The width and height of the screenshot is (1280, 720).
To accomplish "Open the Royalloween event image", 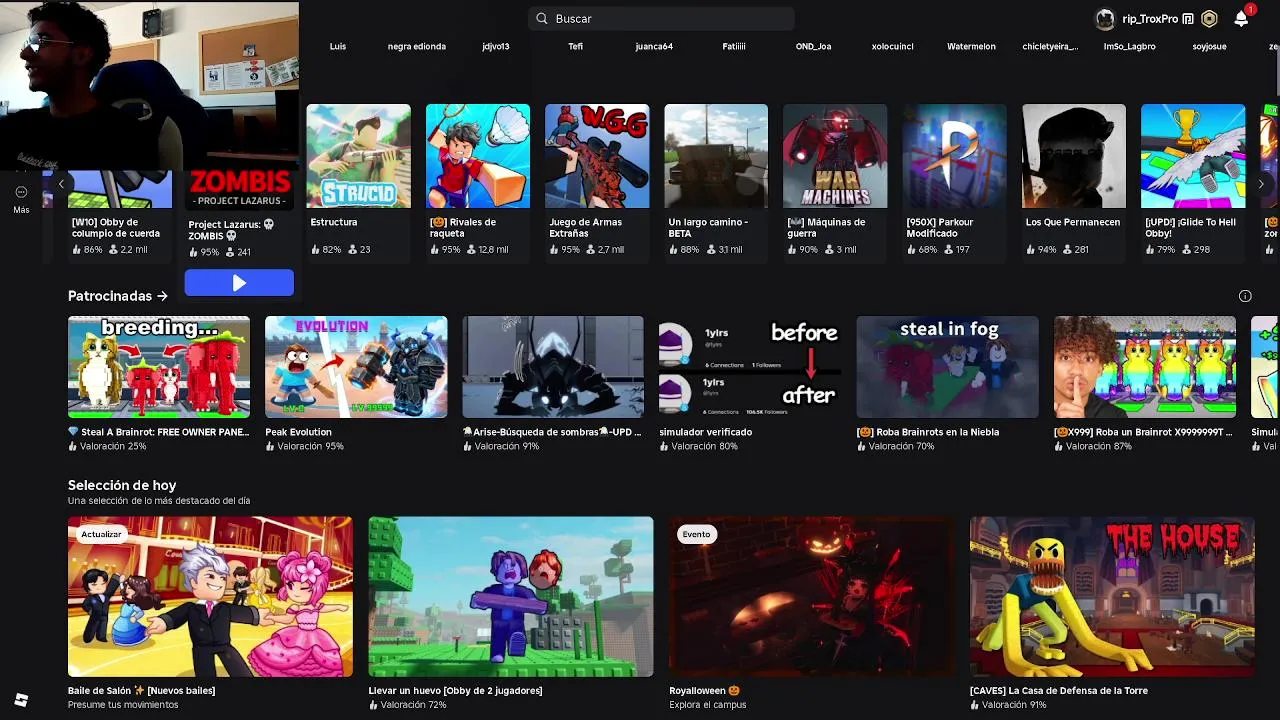I will pyautogui.click(x=812, y=597).
